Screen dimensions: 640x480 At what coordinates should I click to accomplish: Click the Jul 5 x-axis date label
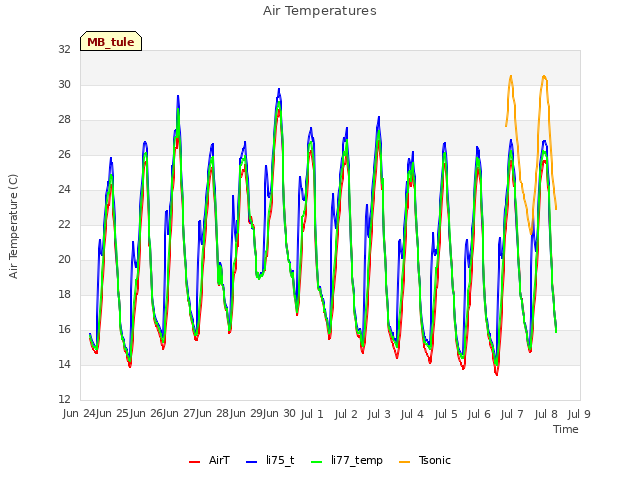[446, 414]
